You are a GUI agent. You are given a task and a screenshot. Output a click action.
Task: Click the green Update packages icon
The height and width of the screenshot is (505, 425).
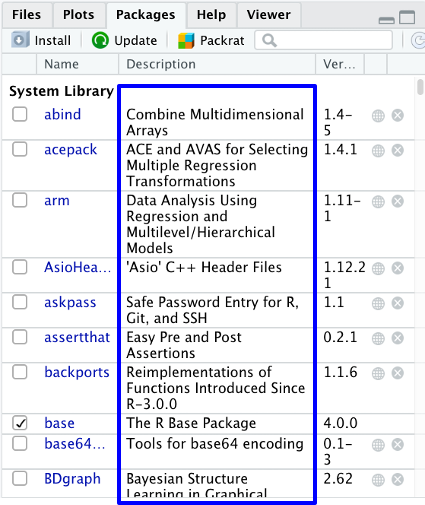(100, 40)
